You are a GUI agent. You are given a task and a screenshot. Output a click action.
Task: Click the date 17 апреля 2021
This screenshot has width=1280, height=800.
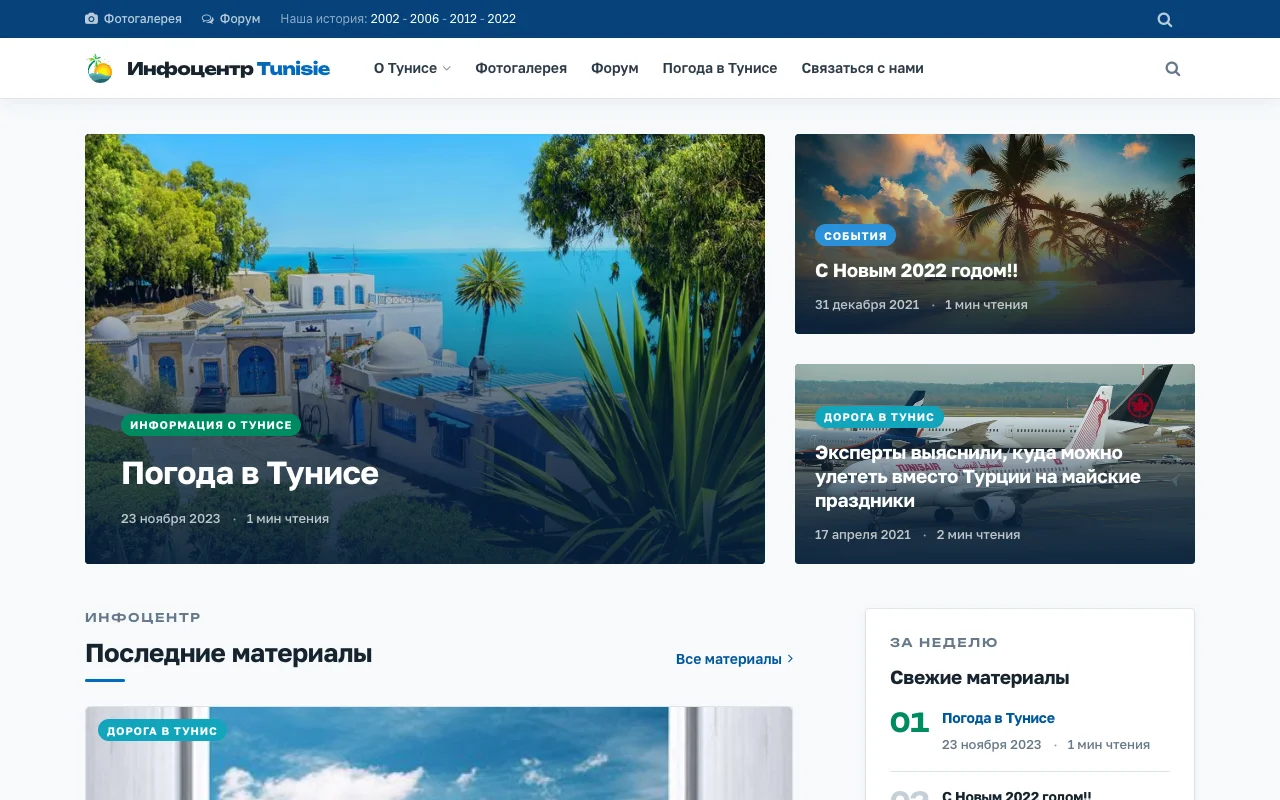click(x=863, y=535)
